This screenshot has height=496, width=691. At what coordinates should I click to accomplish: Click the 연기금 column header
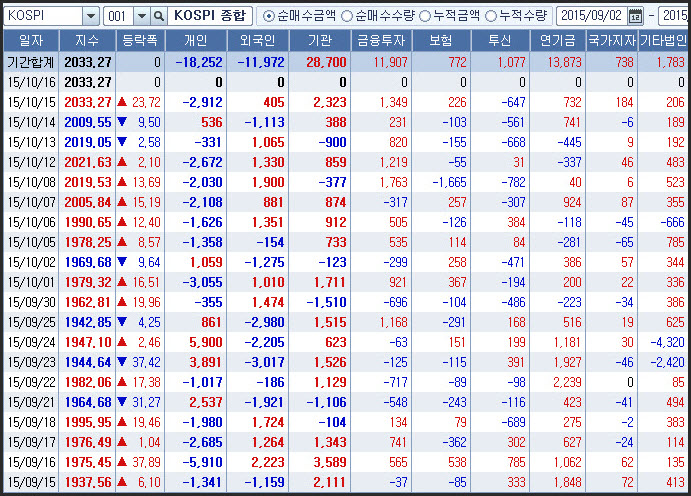coord(558,41)
